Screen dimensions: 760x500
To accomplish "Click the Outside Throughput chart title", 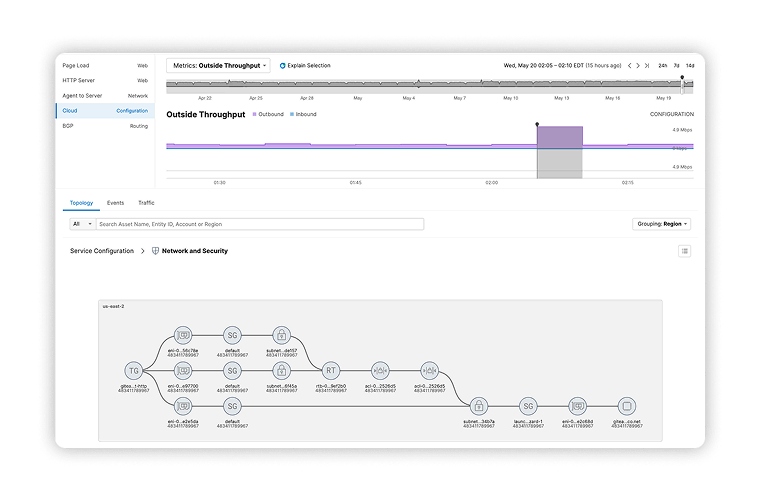I will coord(206,114).
